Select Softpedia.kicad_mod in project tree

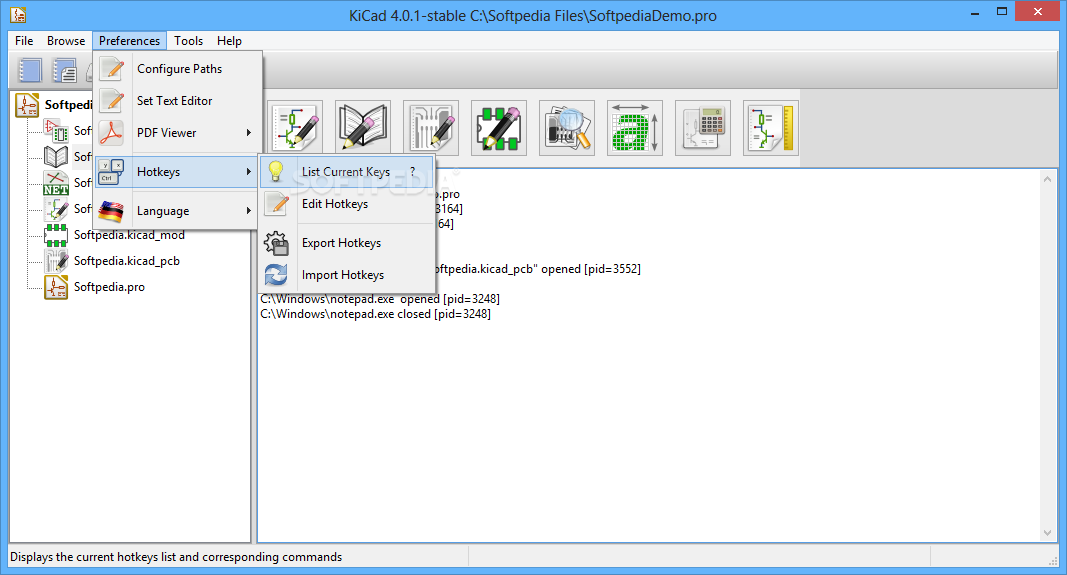[x=129, y=235]
